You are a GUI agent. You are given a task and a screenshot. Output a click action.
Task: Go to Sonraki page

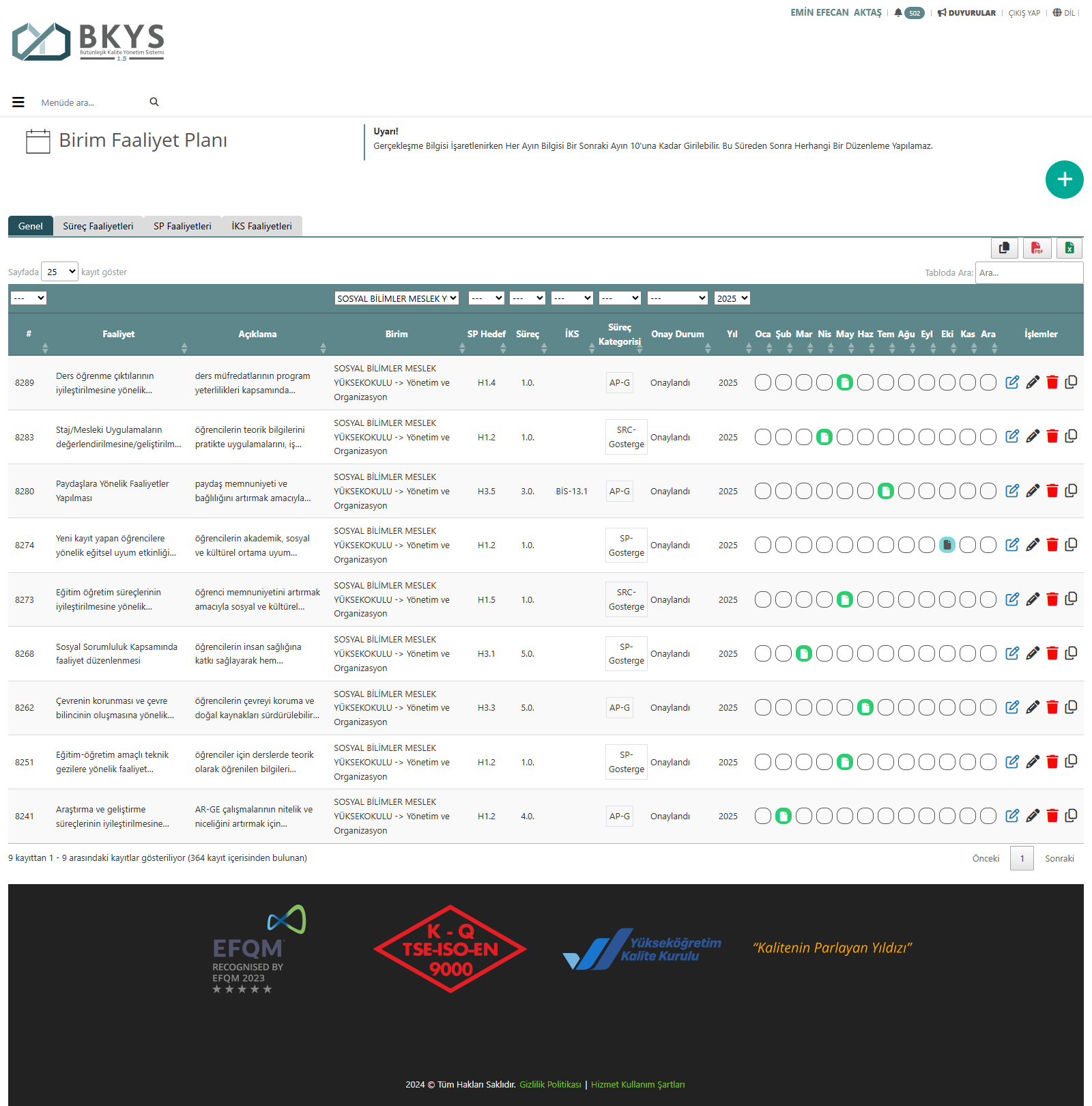pyautogui.click(x=1059, y=858)
